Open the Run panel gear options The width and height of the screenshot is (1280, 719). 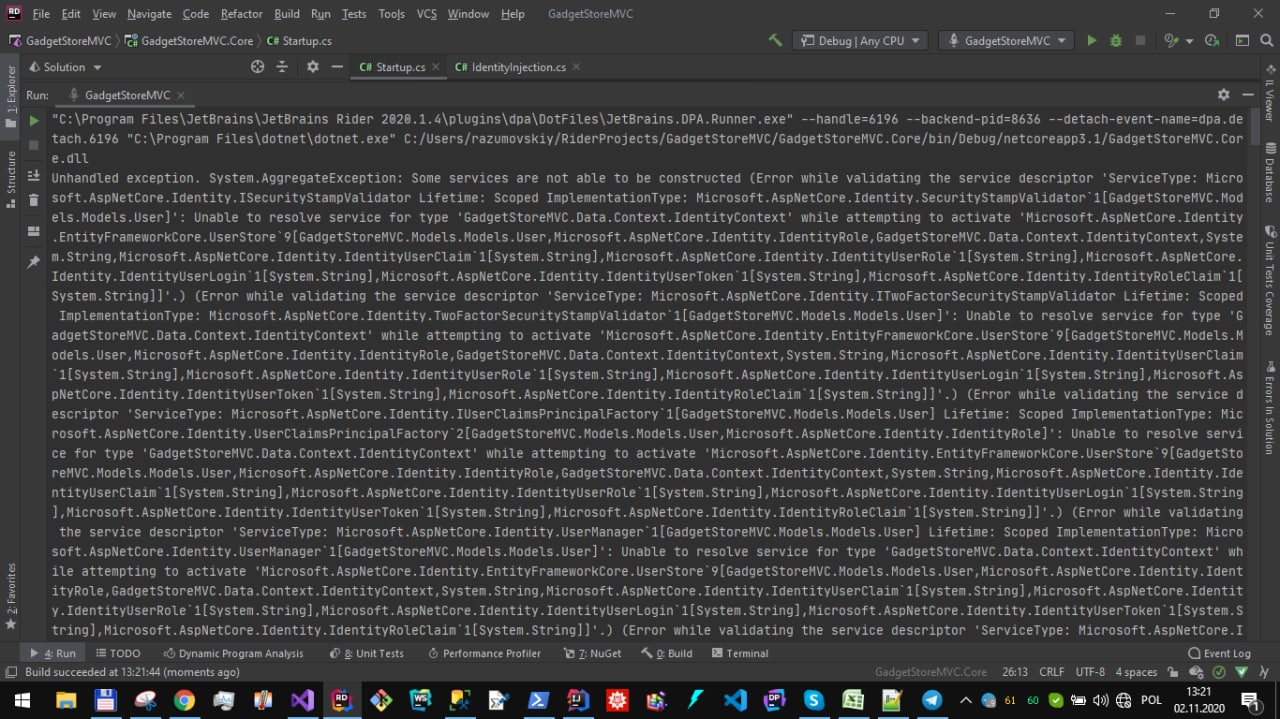[x=1223, y=95]
